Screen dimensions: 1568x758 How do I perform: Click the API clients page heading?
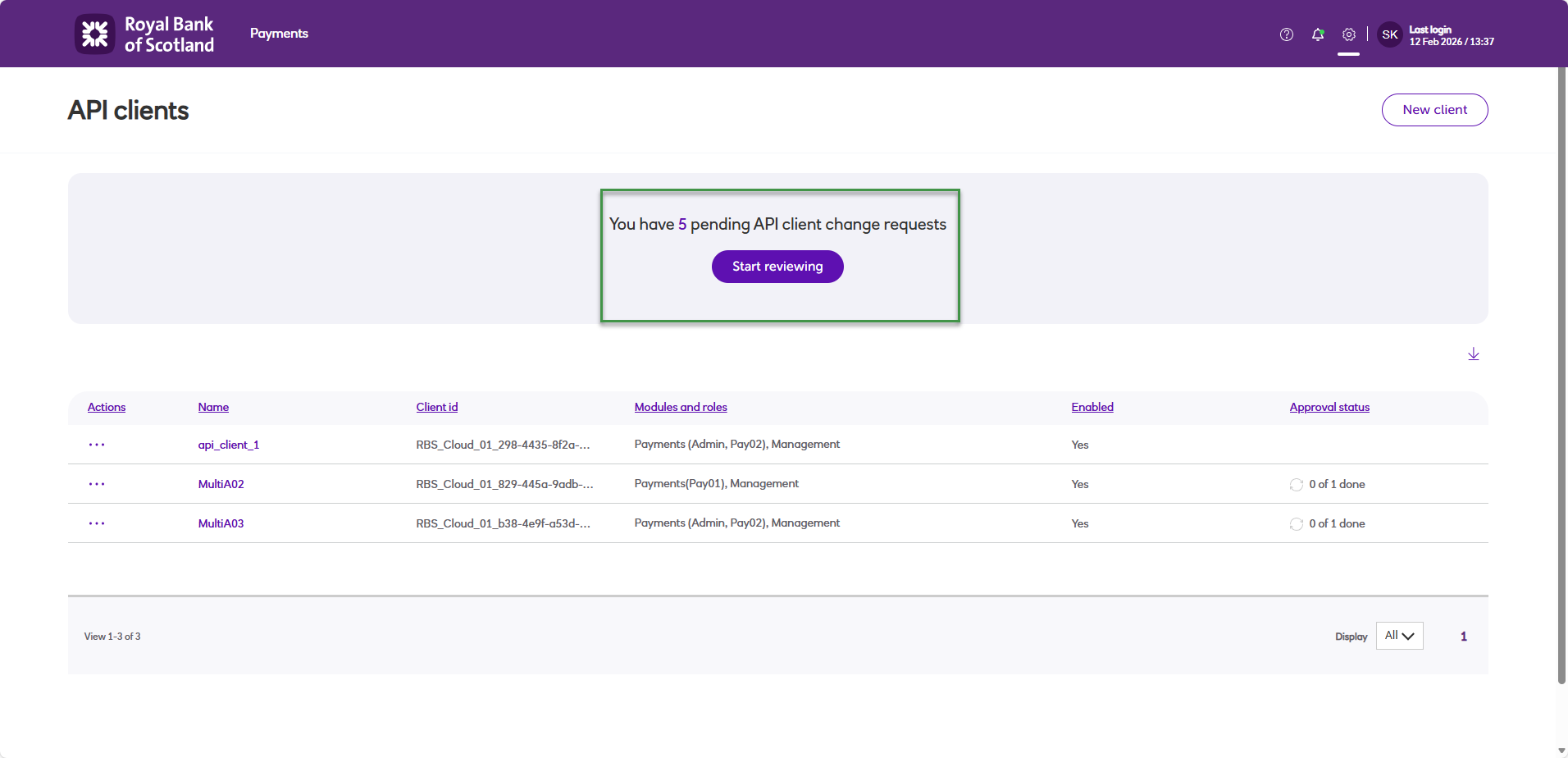tap(129, 111)
